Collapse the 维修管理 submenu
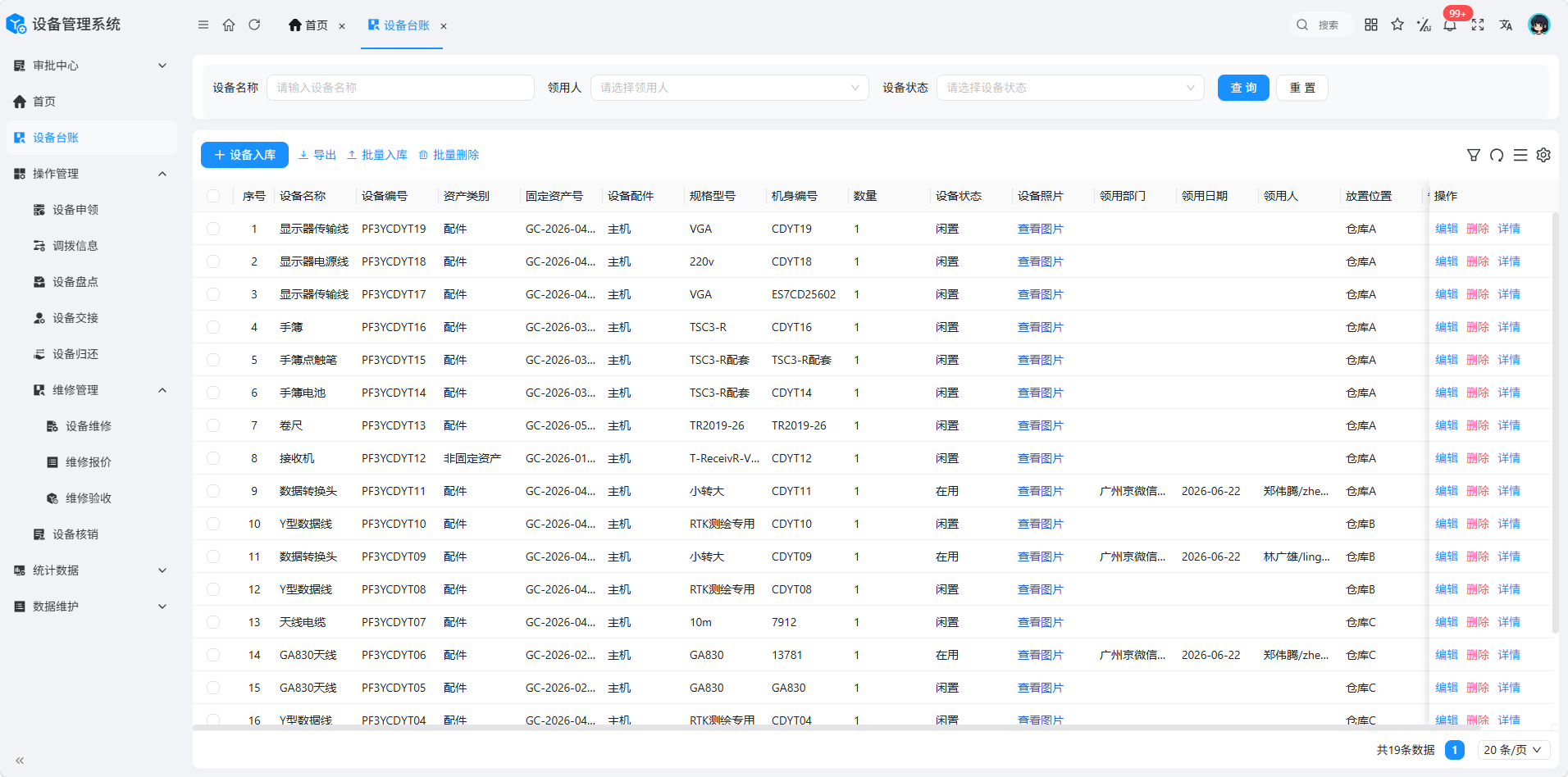 tap(92, 390)
